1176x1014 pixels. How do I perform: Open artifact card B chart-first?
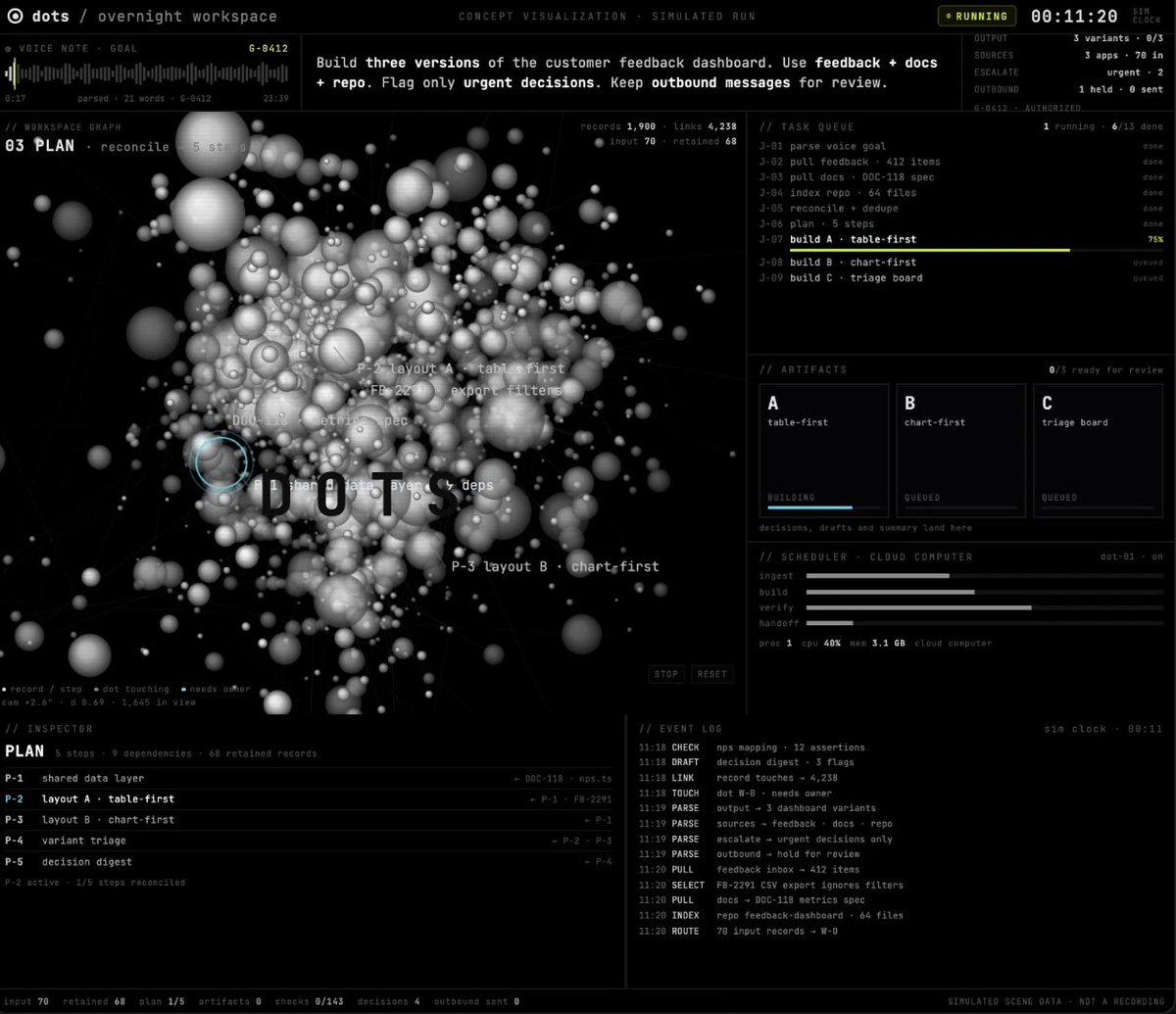coord(960,451)
